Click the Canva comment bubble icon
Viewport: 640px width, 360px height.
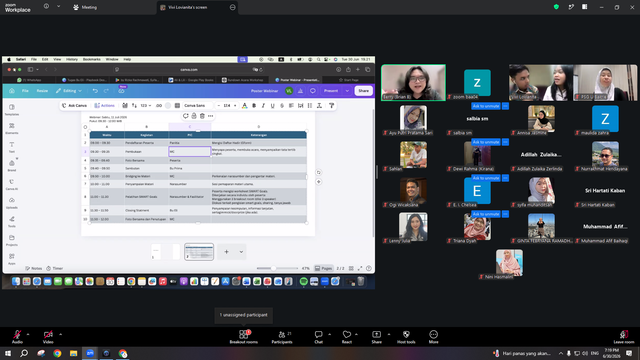tap(313, 91)
